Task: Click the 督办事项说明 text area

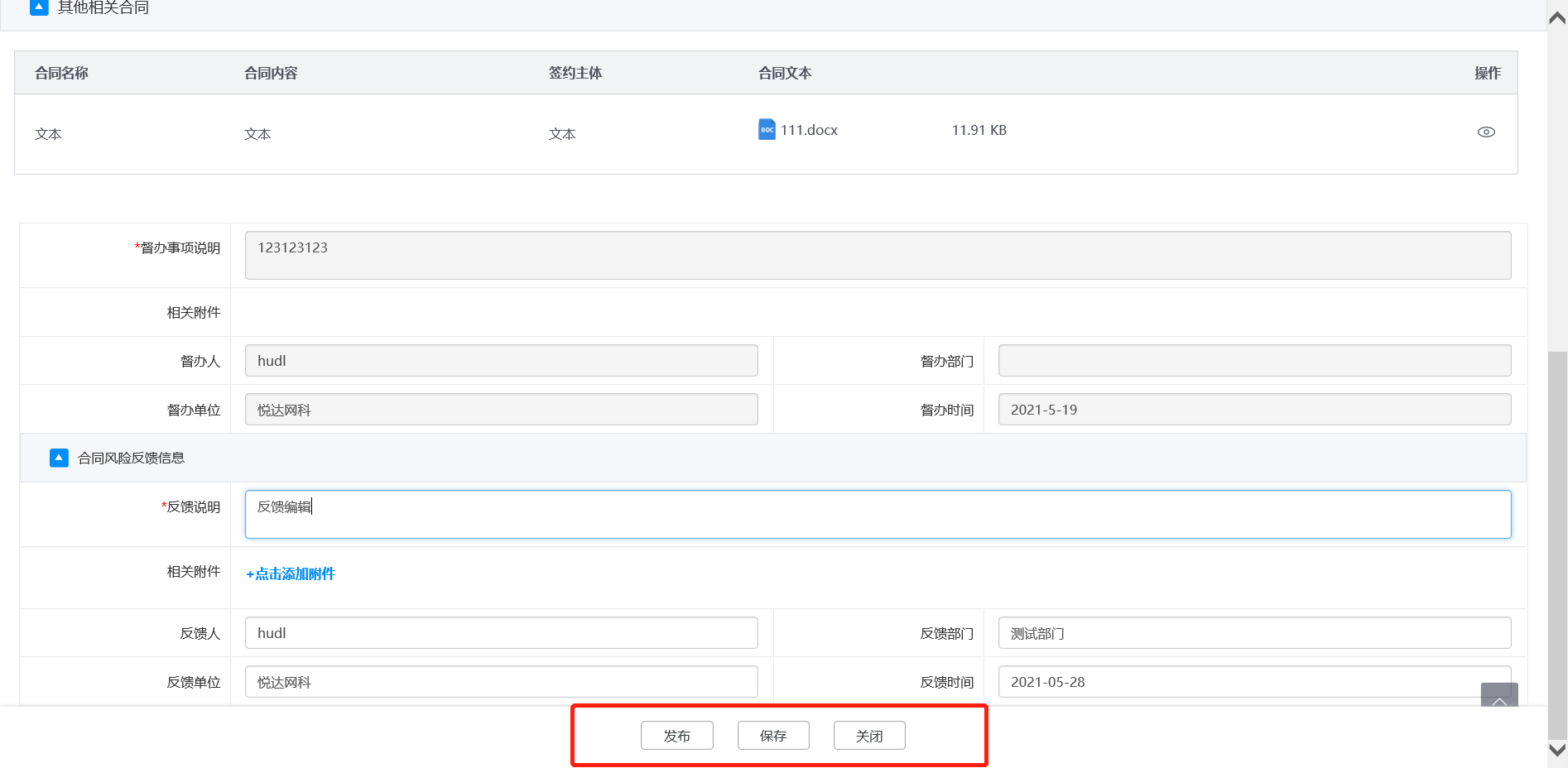Action: [x=878, y=255]
